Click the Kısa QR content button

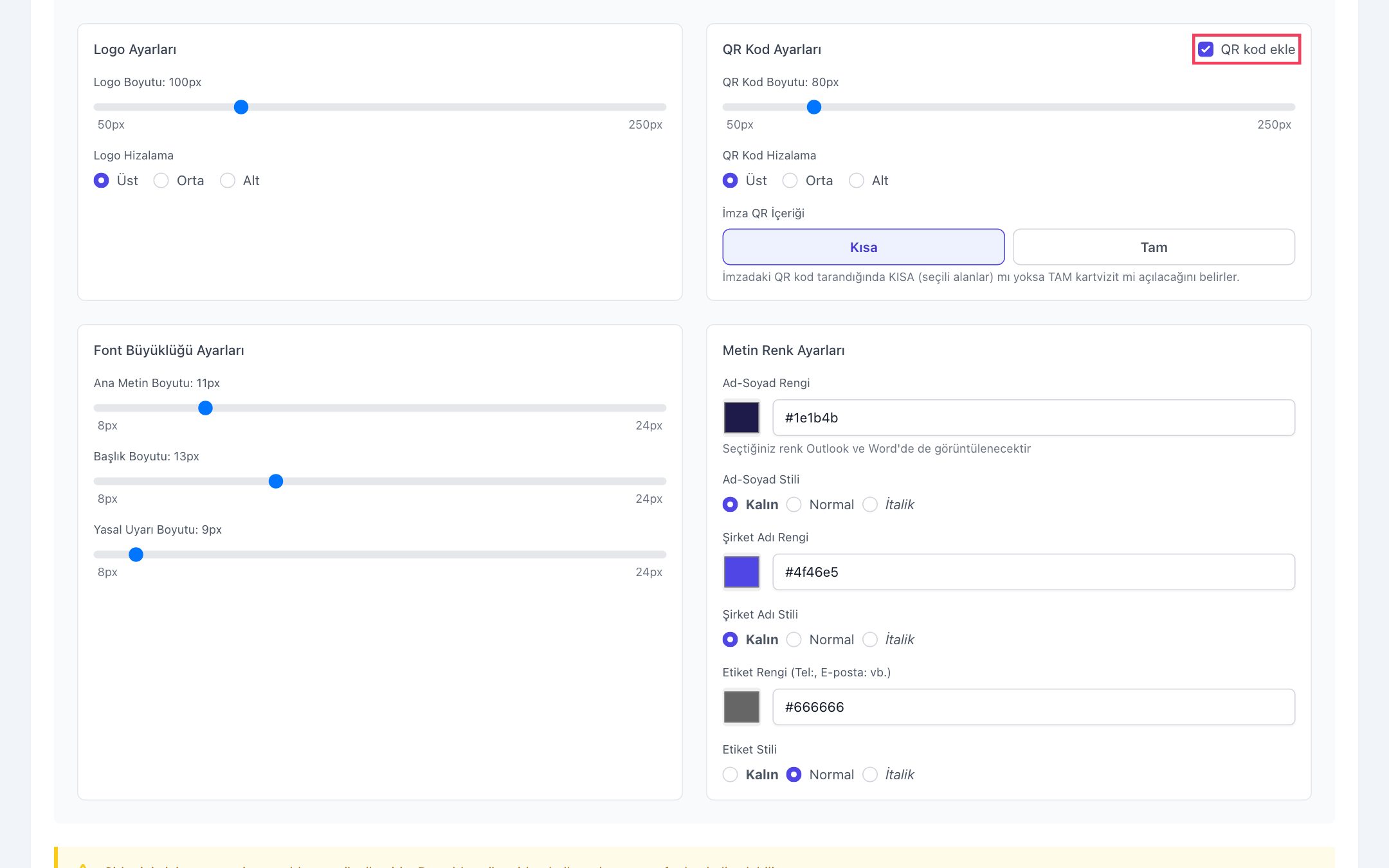(864, 247)
